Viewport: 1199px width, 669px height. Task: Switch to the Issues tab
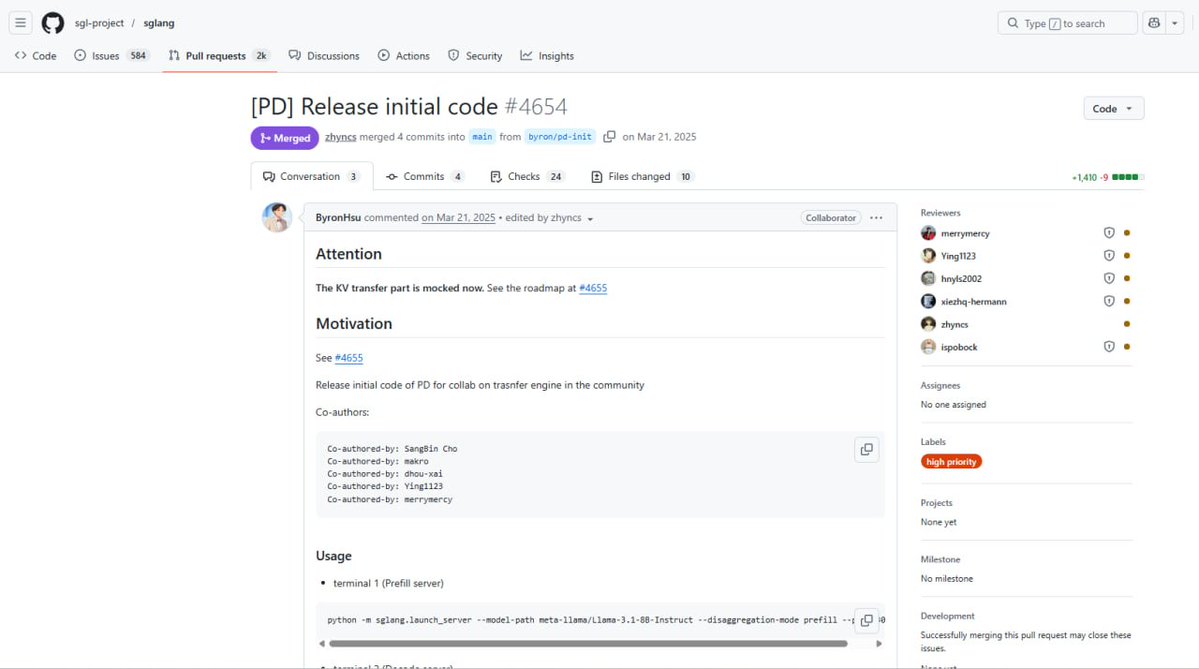111,56
